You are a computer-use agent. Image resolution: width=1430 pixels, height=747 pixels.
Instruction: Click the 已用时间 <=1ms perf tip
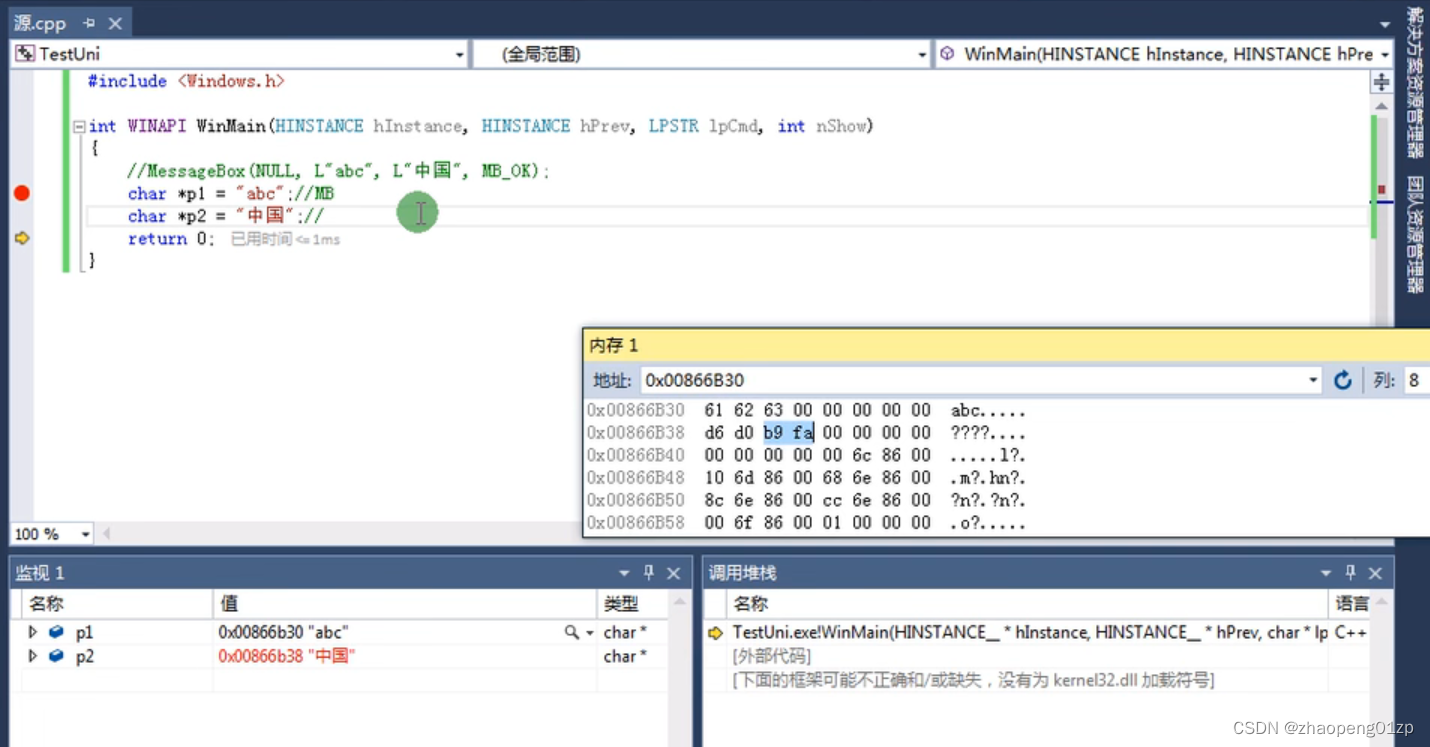(x=286, y=240)
